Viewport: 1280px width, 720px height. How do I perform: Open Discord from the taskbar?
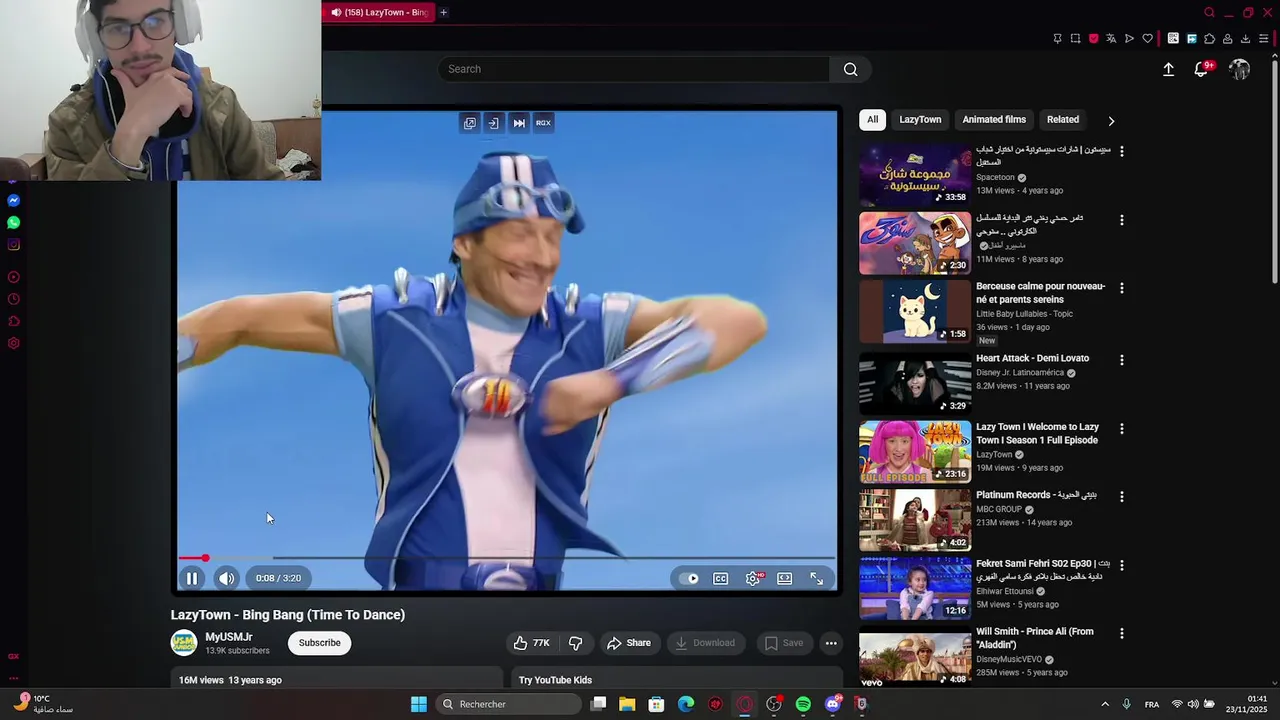832,704
